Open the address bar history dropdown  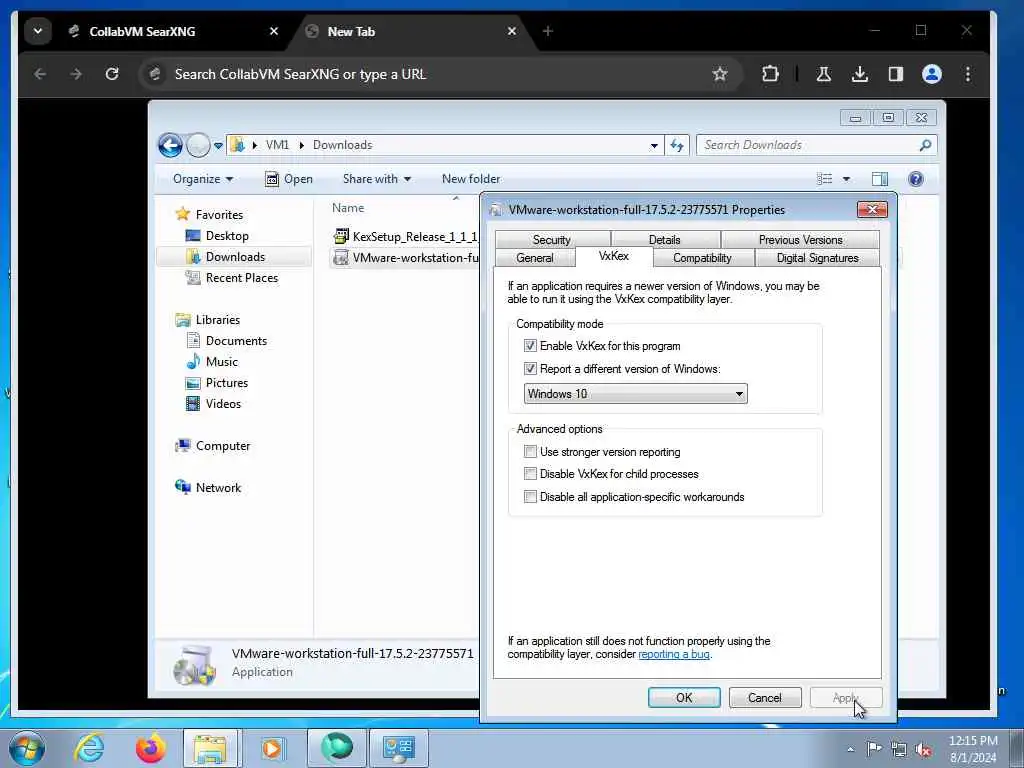654,145
